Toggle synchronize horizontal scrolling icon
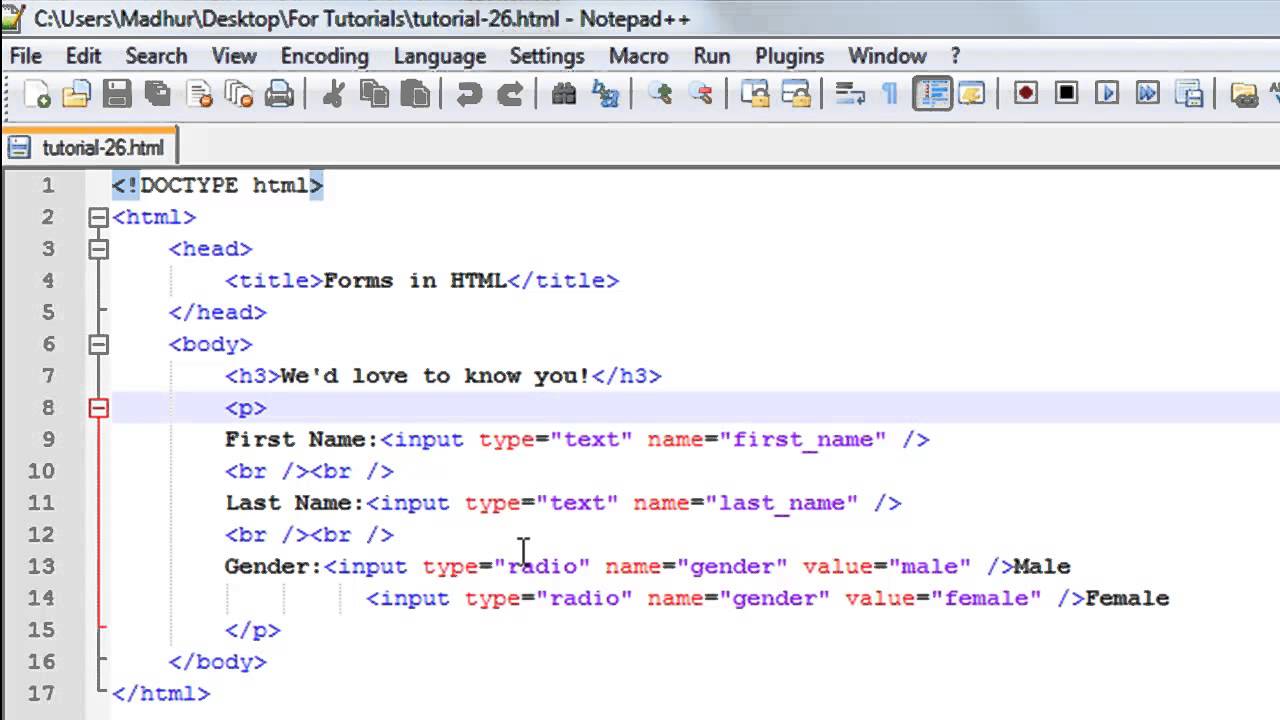Screen dimensions: 1280x720 tap(797, 94)
